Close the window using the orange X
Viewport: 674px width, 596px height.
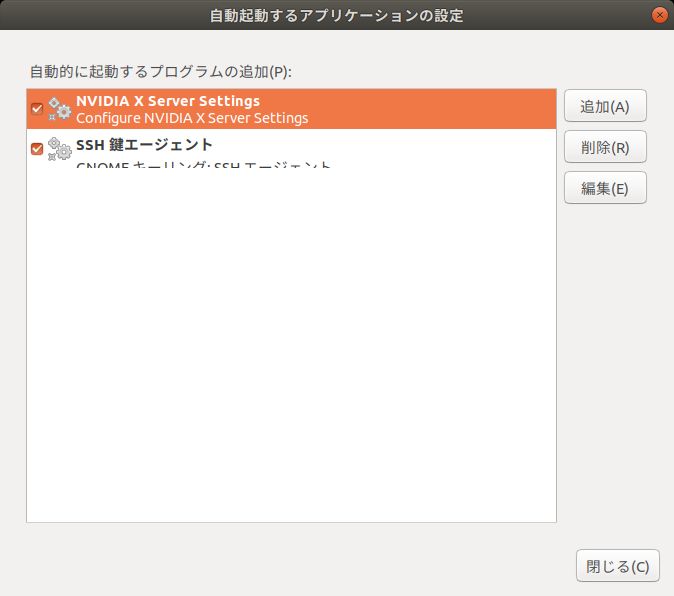point(659,16)
